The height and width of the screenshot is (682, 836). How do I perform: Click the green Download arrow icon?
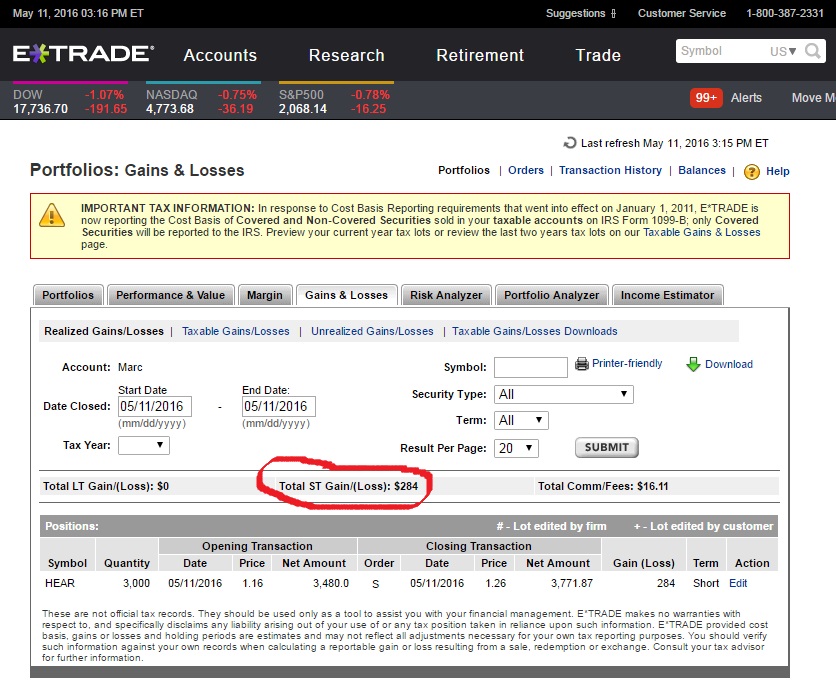tap(693, 364)
